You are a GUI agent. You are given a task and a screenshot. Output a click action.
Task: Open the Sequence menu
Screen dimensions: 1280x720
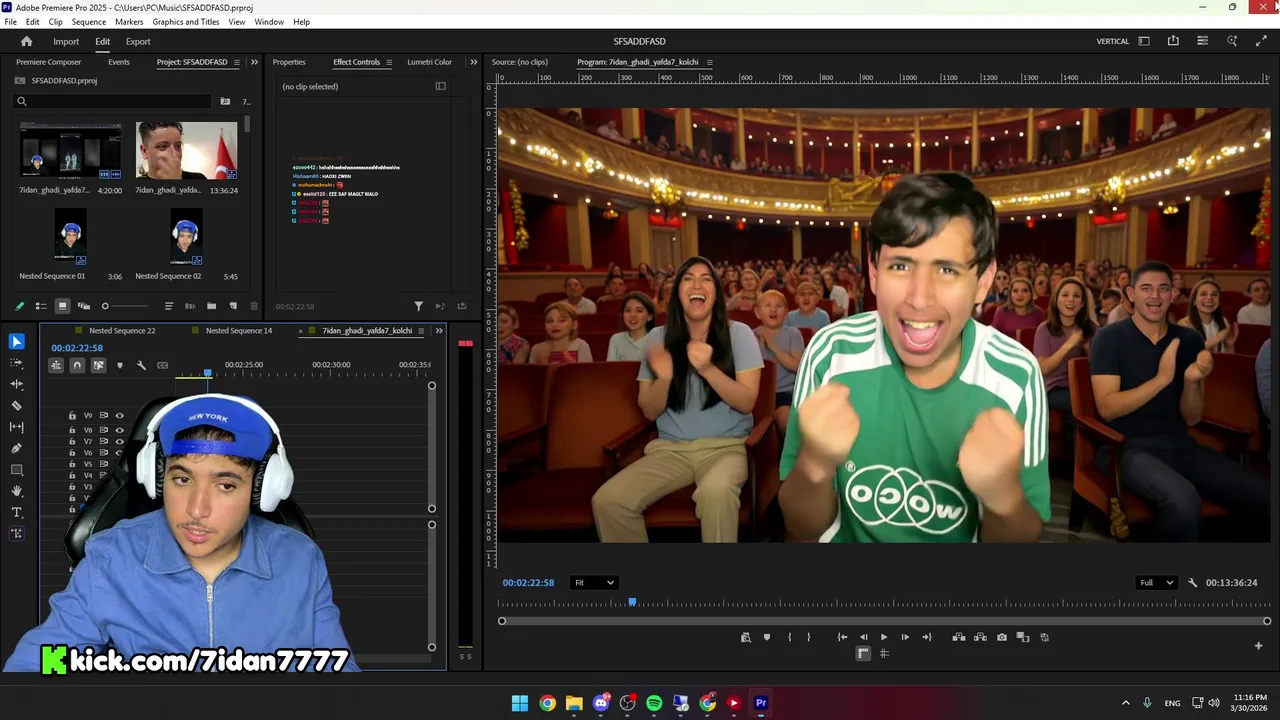click(89, 21)
